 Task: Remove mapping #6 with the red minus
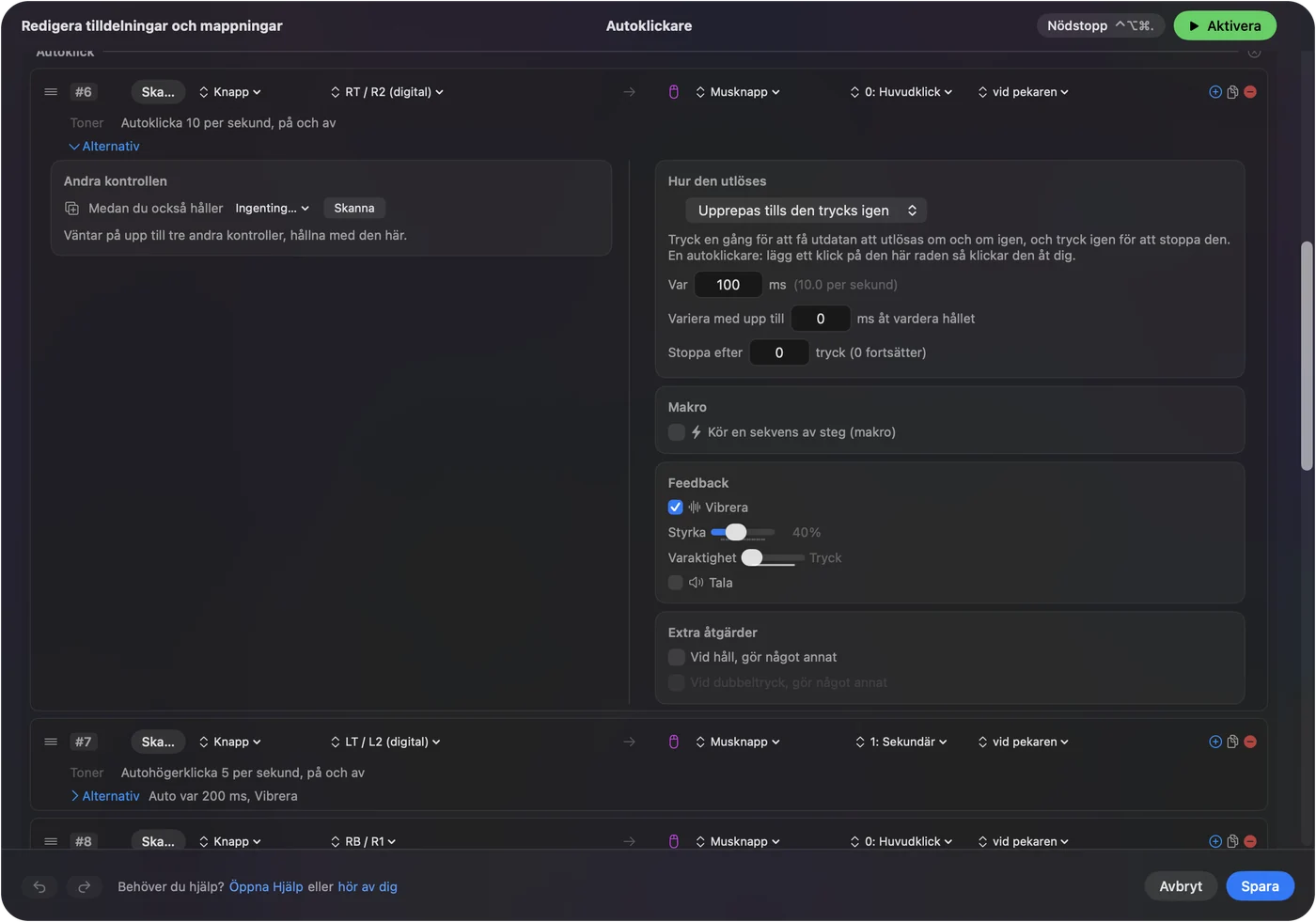tap(1250, 92)
